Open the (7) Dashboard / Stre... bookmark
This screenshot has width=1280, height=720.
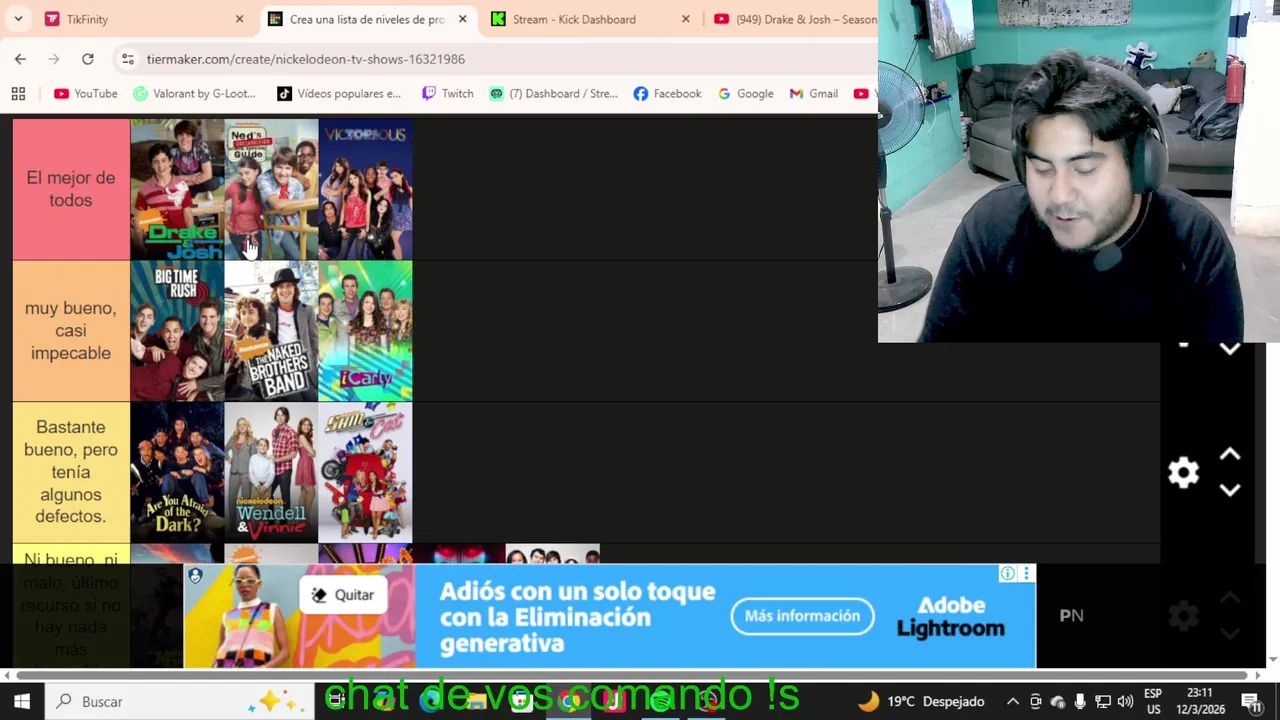[x=553, y=94]
